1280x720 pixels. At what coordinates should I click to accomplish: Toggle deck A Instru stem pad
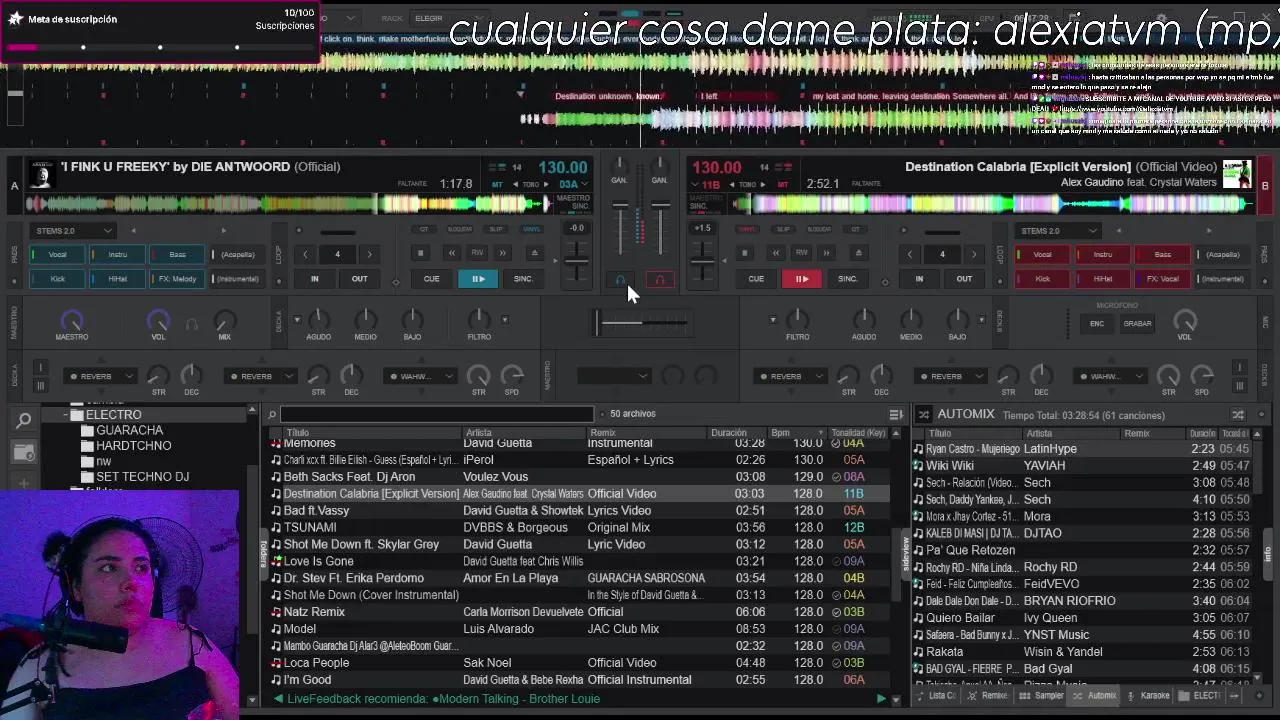tap(117, 254)
